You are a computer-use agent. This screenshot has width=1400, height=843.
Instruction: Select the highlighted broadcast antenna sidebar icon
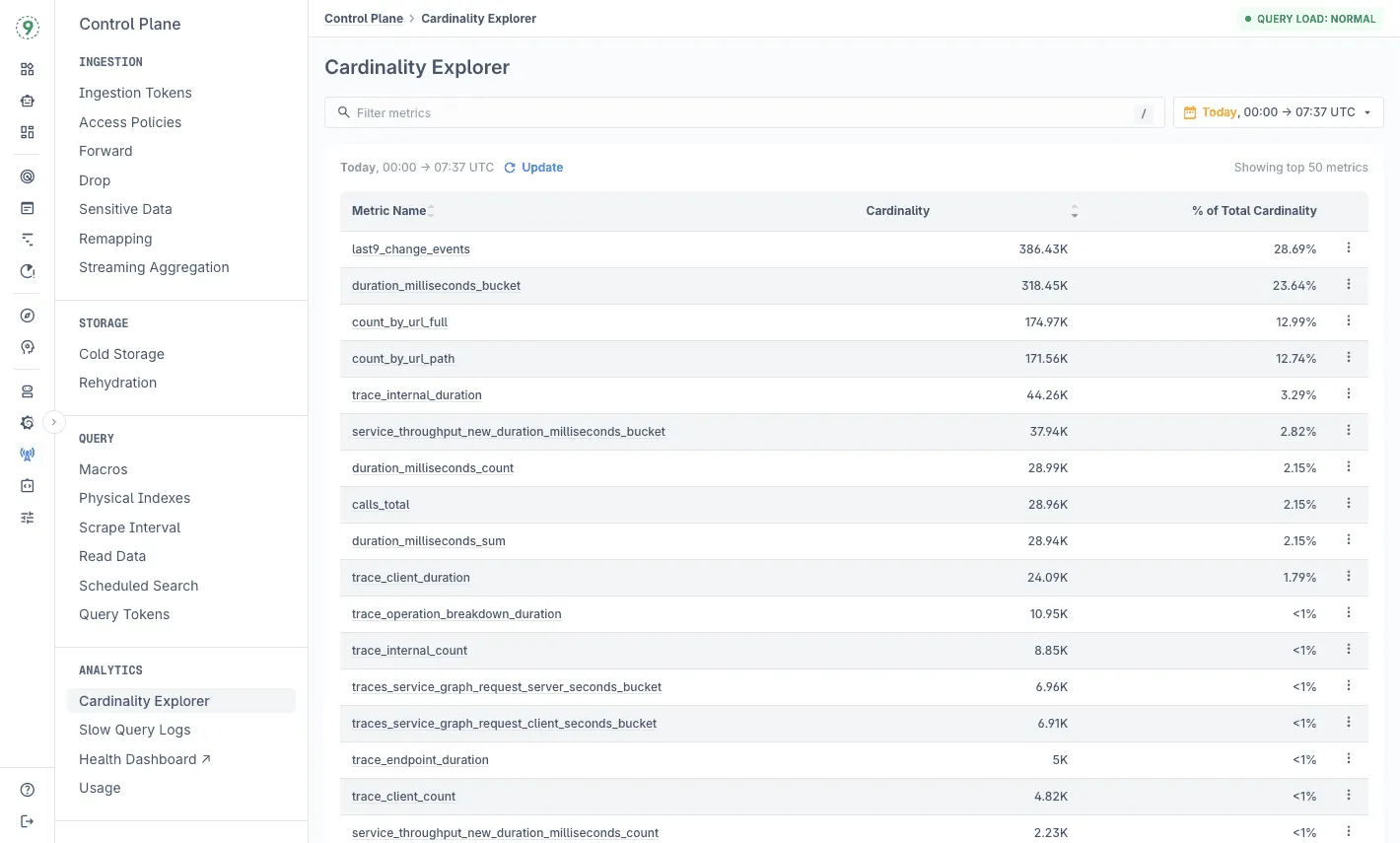(x=27, y=454)
